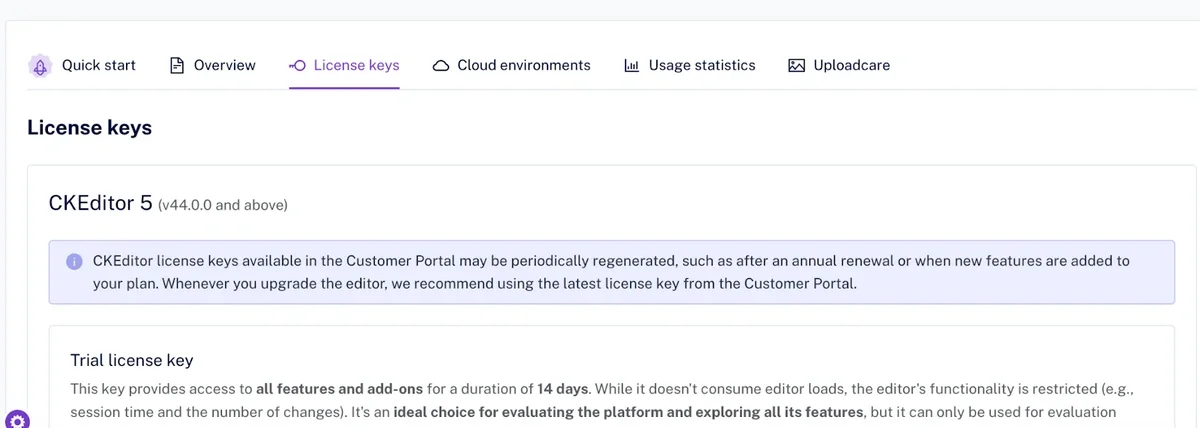This screenshot has height=428, width=1200.
Task: Click the License keys key icon
Action: point(297,66)
